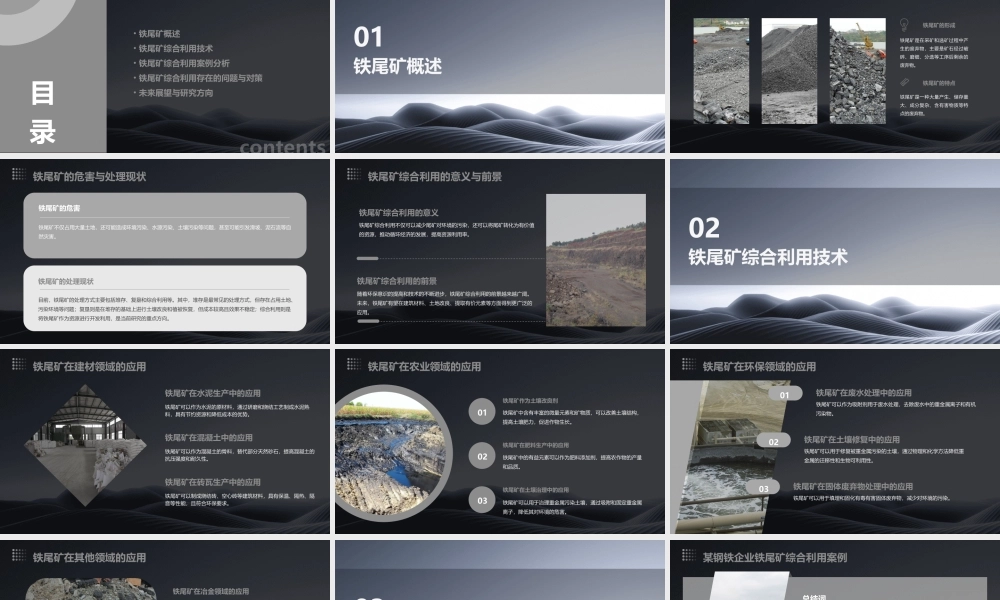This screenshot has width=1000, height=600.
Task: Click the circular muddy farmland photo
Action: coord(392,453)
